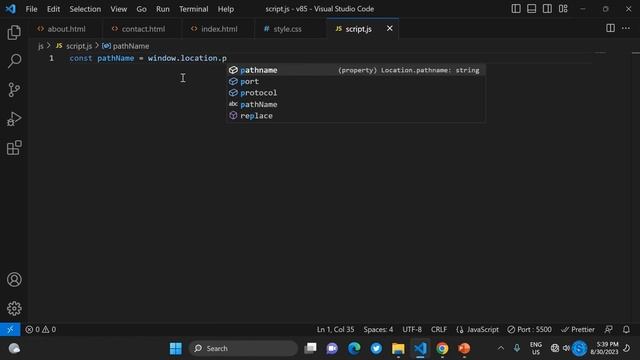Click the taskbar Search box
The width and height of the screenshot is (640, 360).
(243, 348)
